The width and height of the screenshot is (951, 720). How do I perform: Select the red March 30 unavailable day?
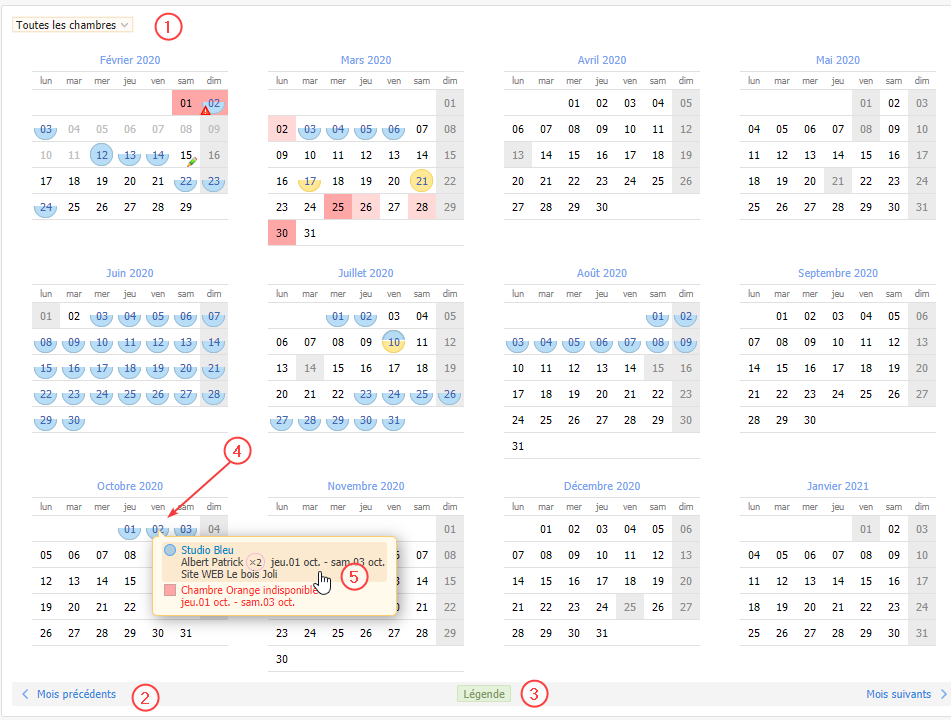282,233
